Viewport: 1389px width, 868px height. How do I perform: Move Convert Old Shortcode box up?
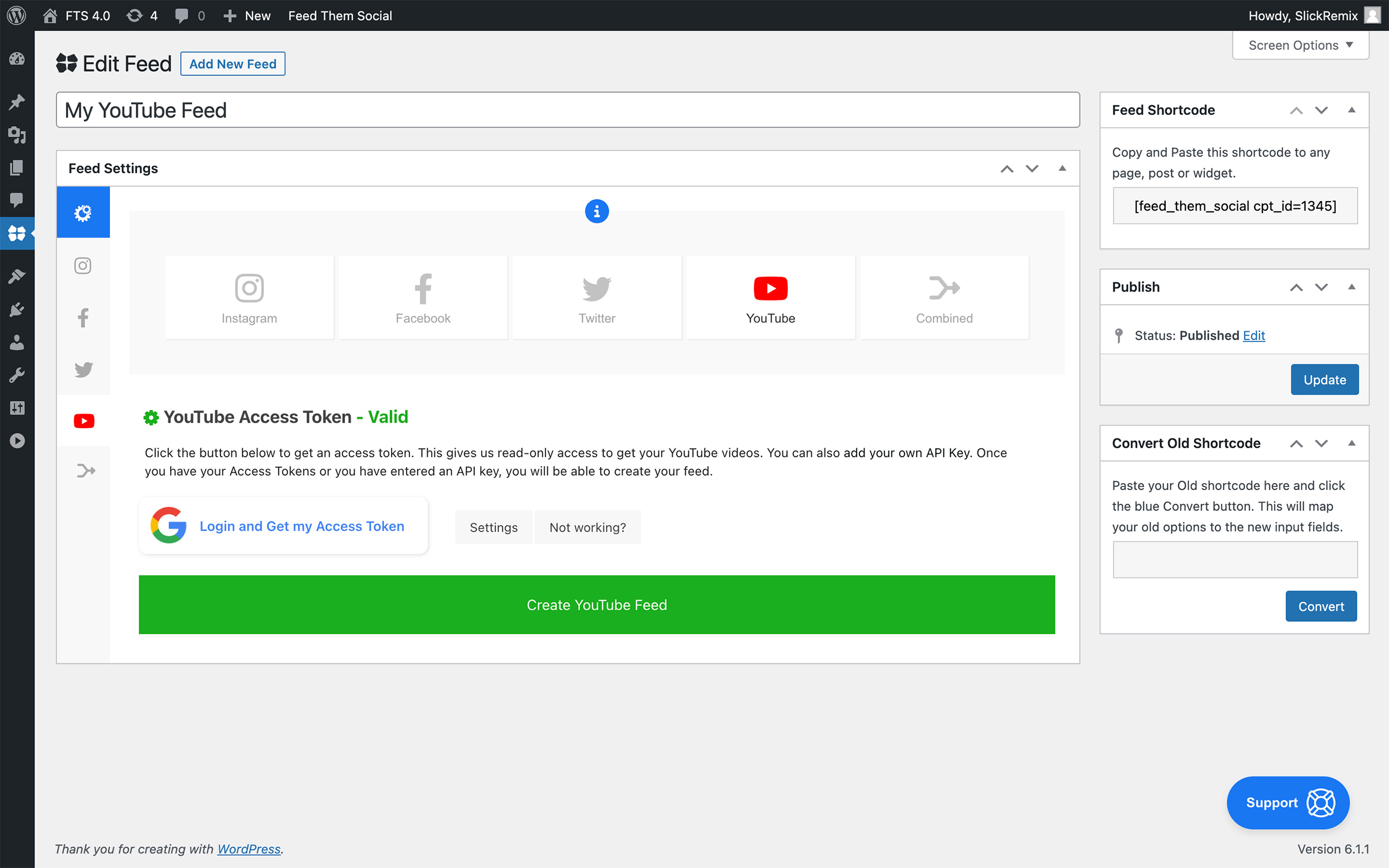[x=1296, y=443]
